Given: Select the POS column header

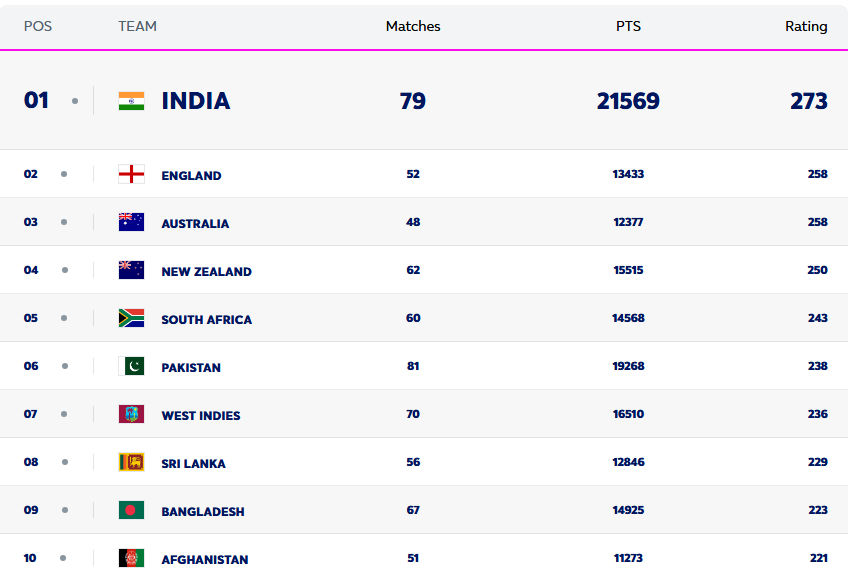Looking at the screenshot, I should [38, 26].
